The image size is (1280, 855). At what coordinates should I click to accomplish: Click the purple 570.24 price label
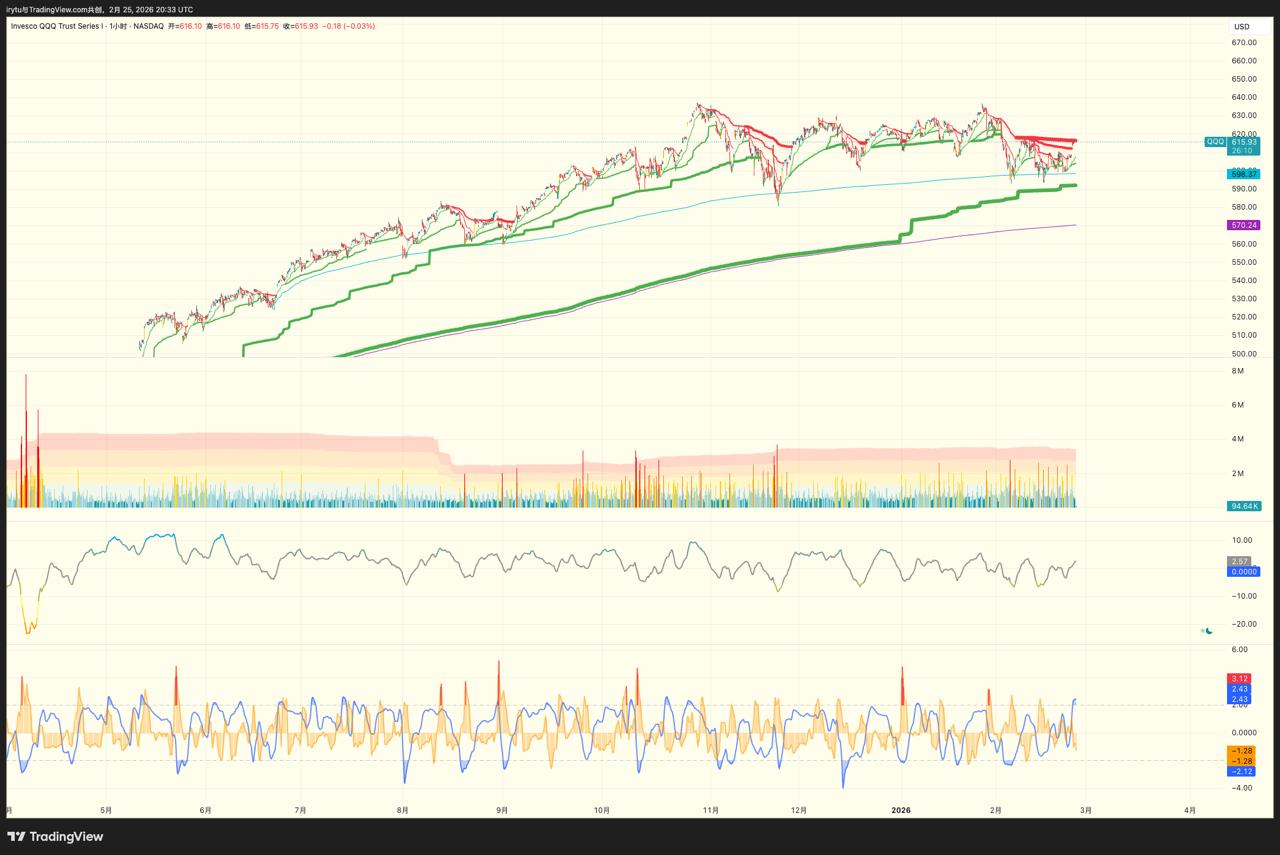[x=1243, y=226]
